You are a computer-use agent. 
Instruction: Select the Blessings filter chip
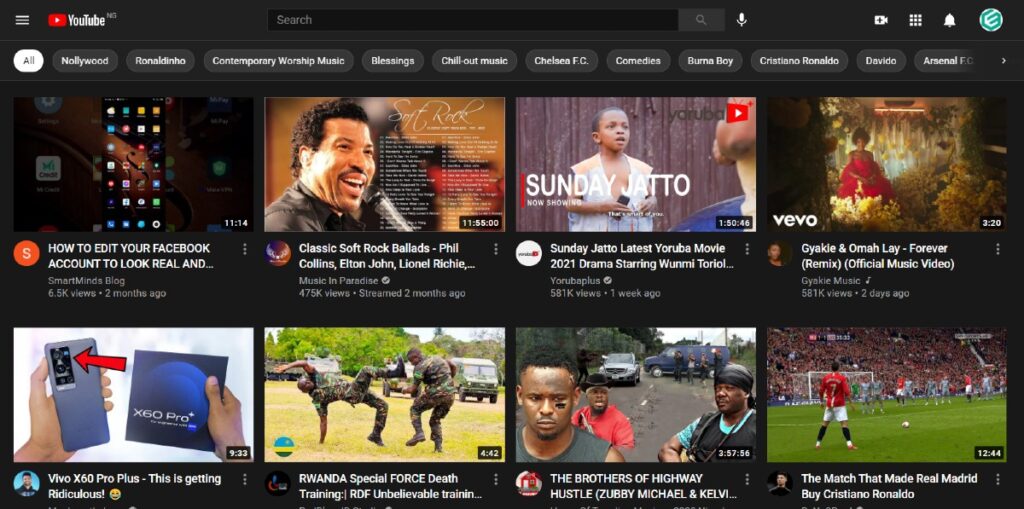[x=392, y=61]
